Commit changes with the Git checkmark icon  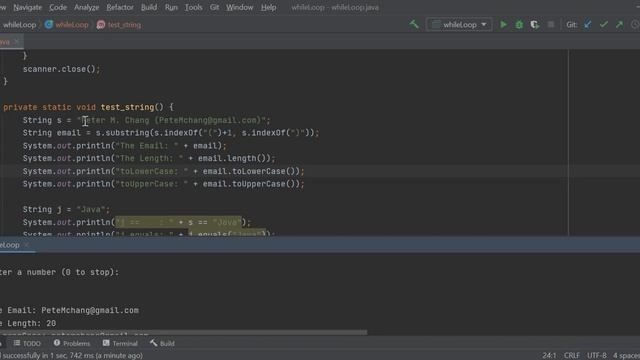[604, 24]
